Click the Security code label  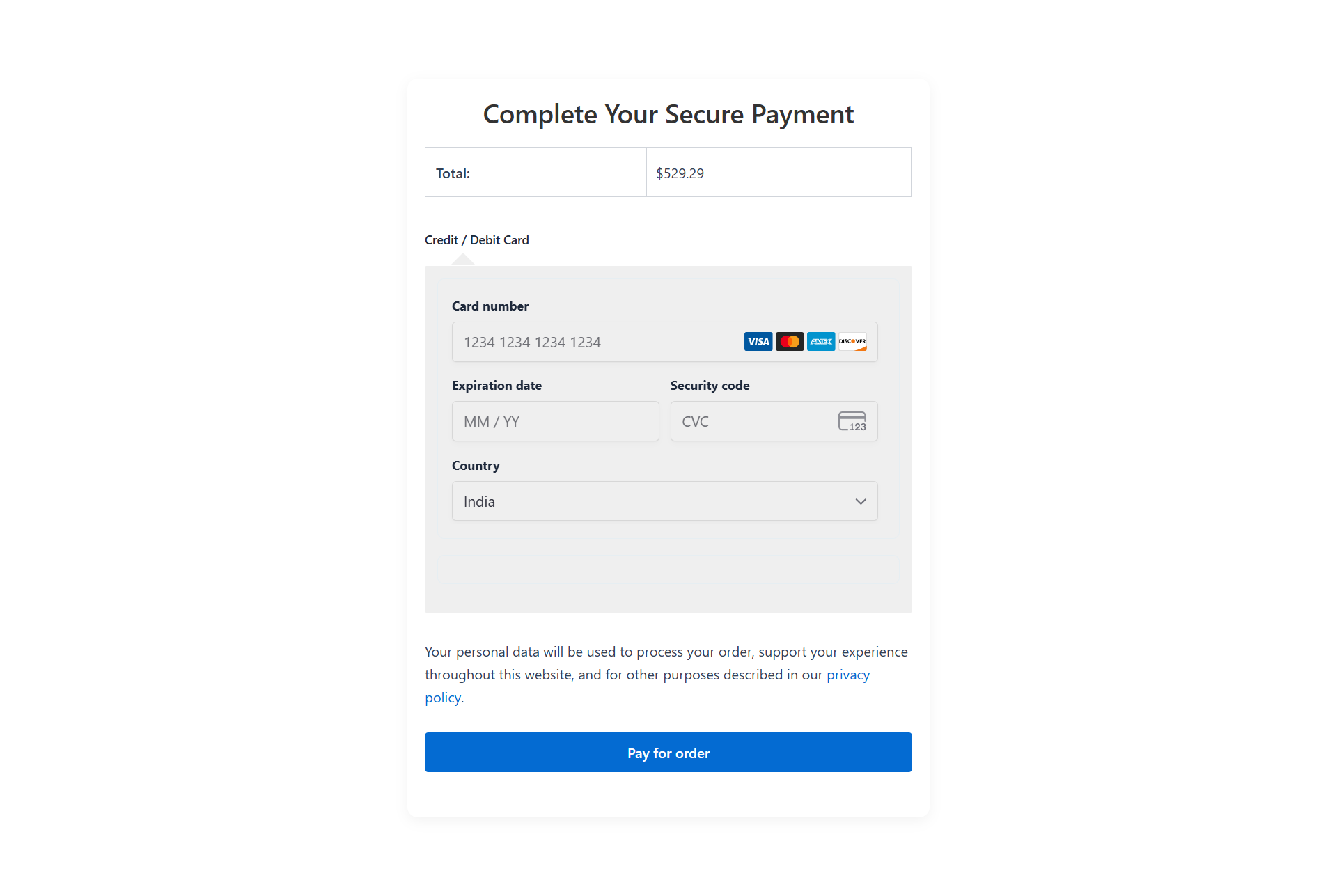710,386
